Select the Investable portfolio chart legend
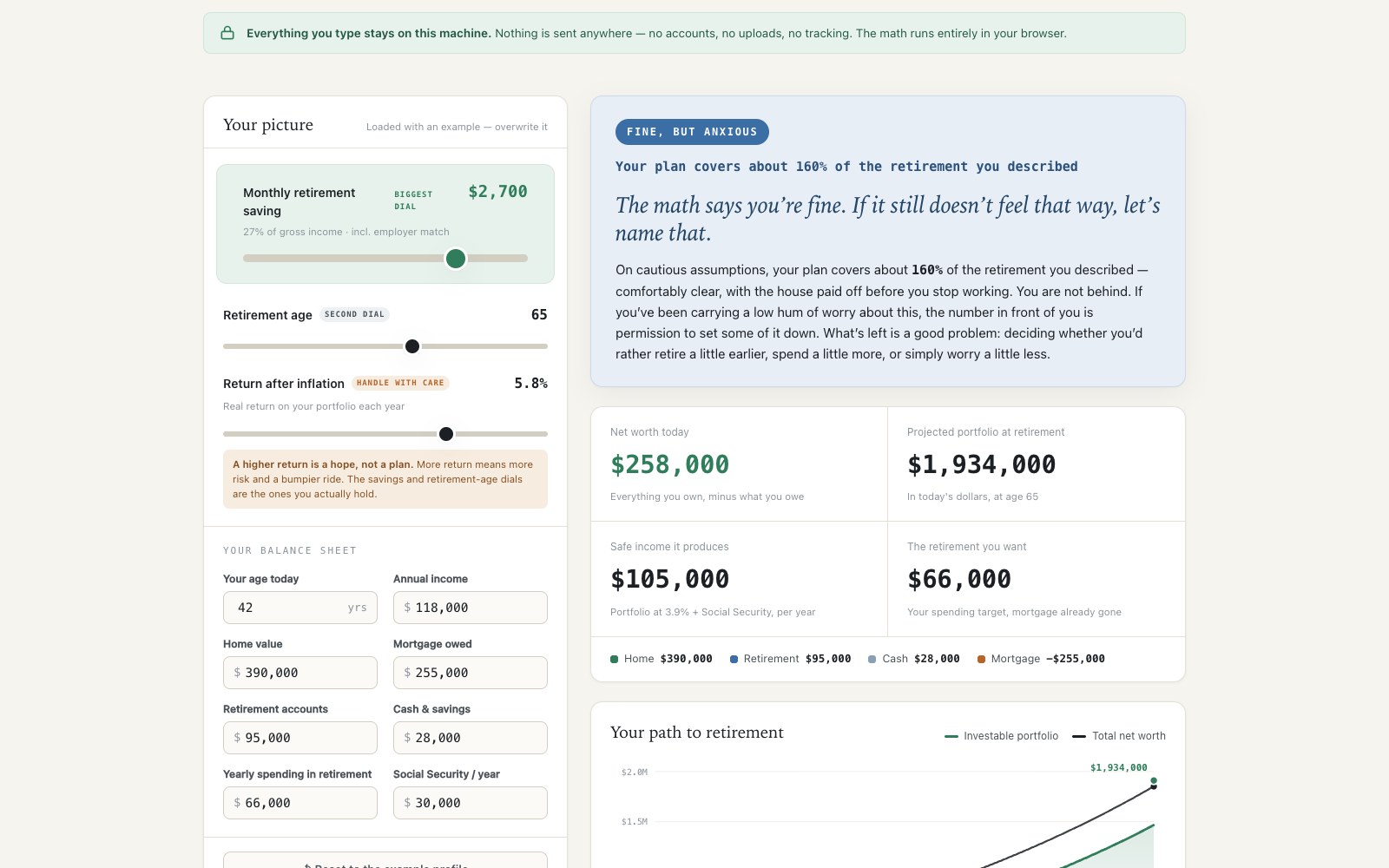 [x=1002, y=736]
